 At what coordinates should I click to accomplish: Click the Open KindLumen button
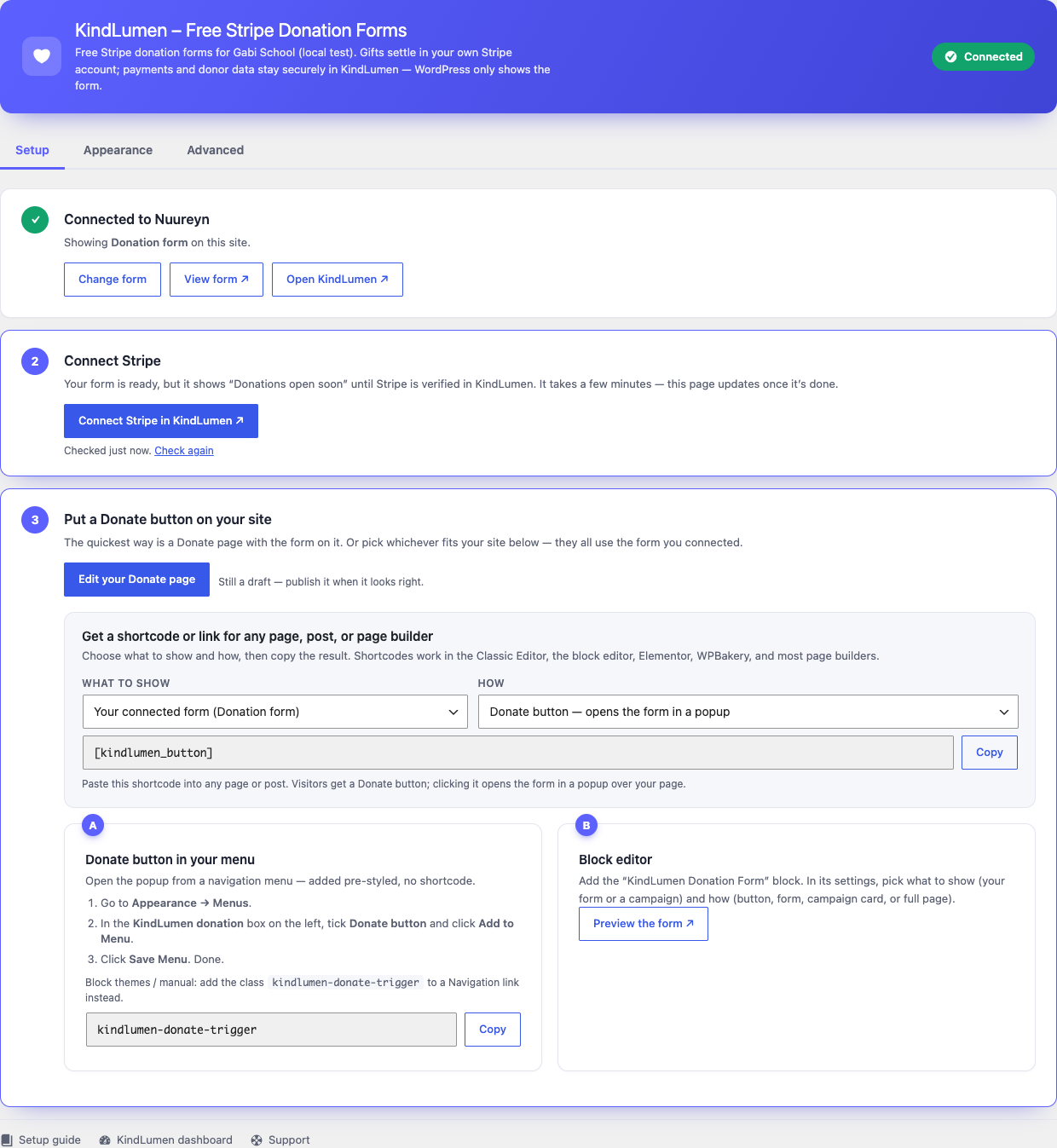(x=338, y=280)
